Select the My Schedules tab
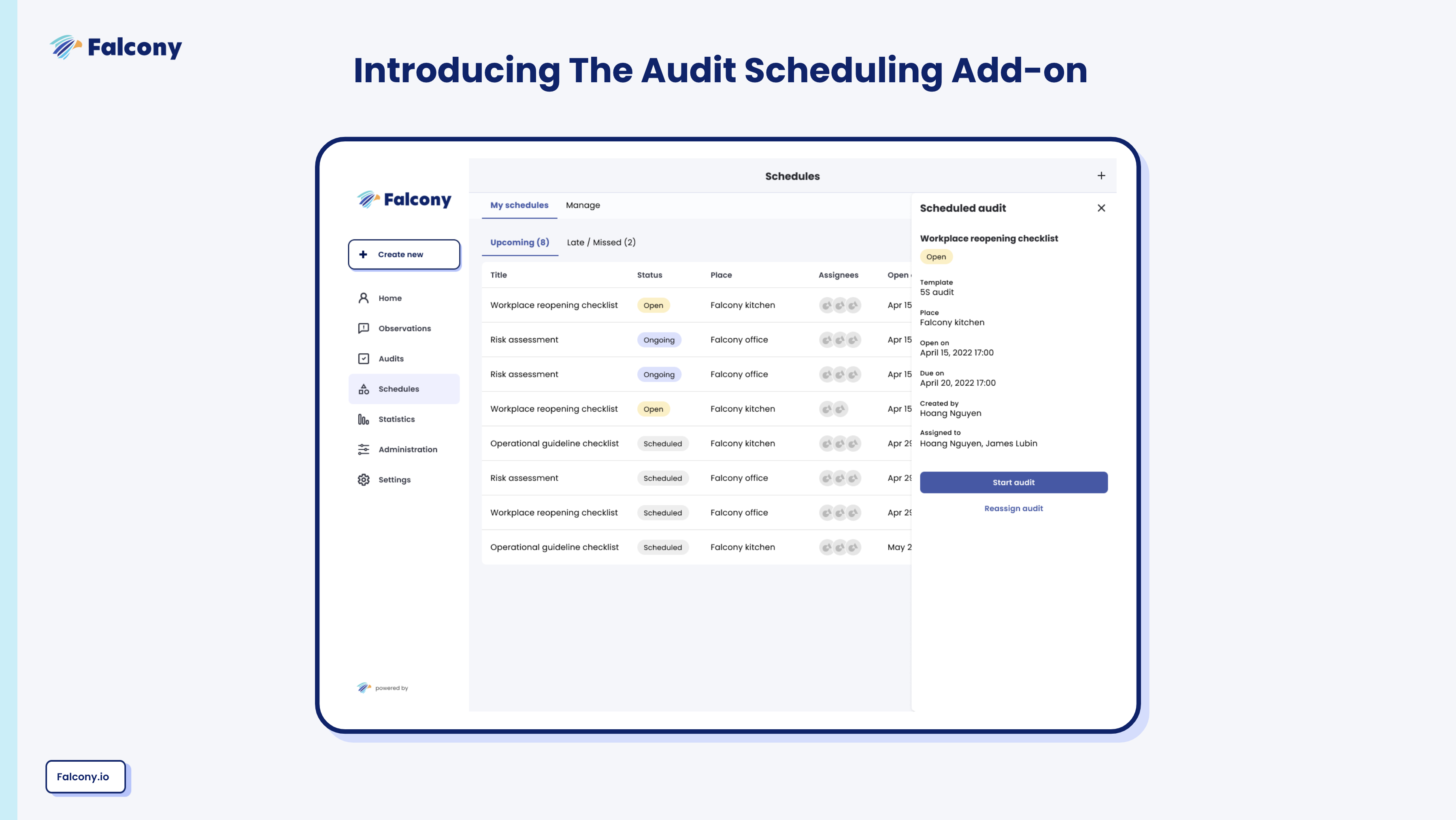The width and height of the screenshot is (1456, 820). coord(519,205)
